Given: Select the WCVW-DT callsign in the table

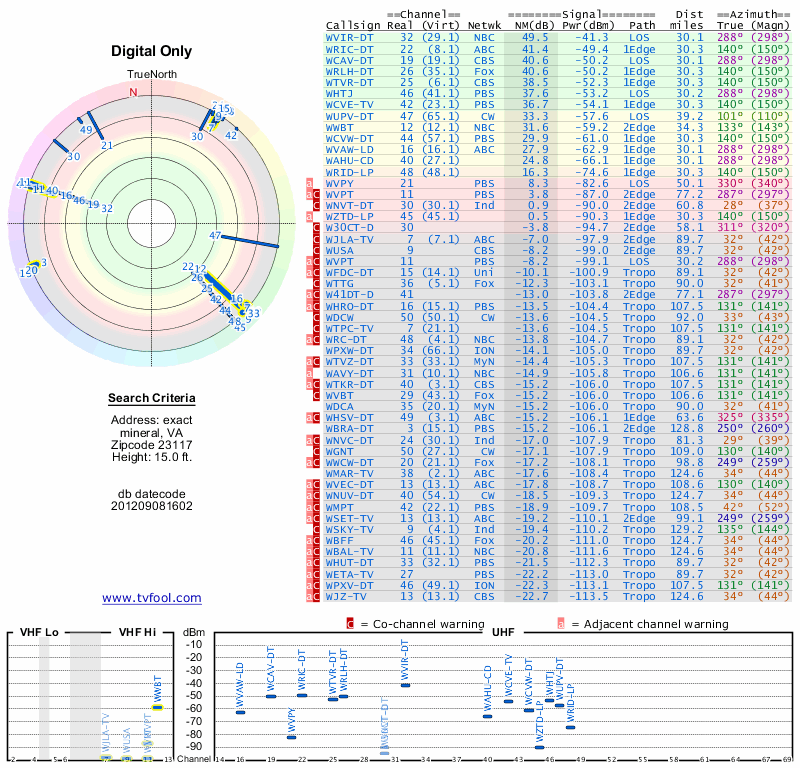Looking at the screenshot, I should (x=349, y=139).
